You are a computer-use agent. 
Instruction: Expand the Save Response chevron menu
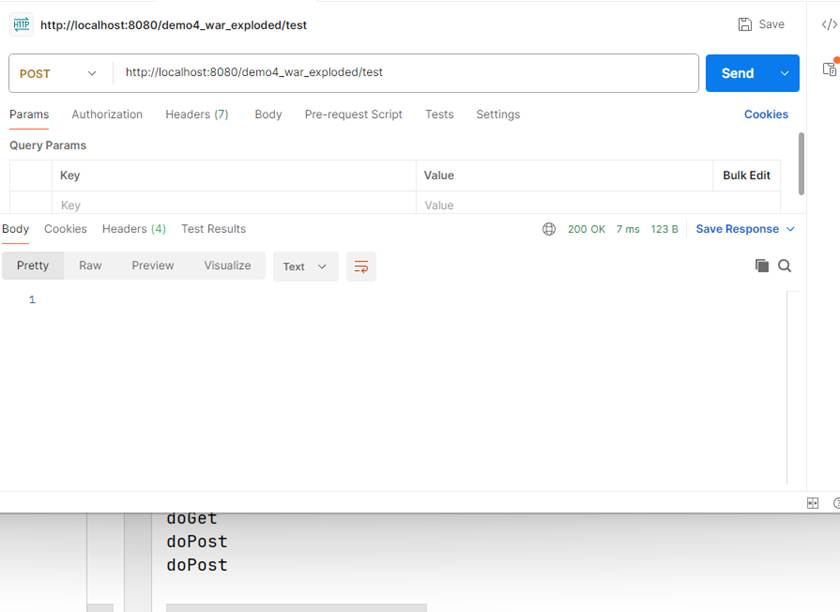coord(790,229)
